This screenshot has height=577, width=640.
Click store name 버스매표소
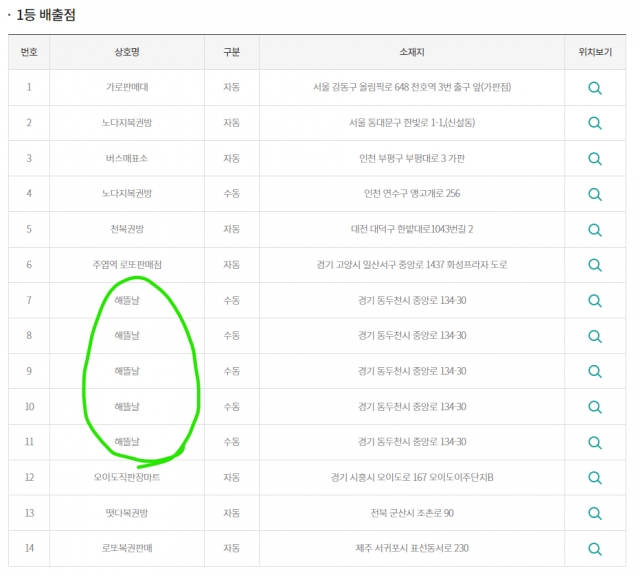(127, 158)
